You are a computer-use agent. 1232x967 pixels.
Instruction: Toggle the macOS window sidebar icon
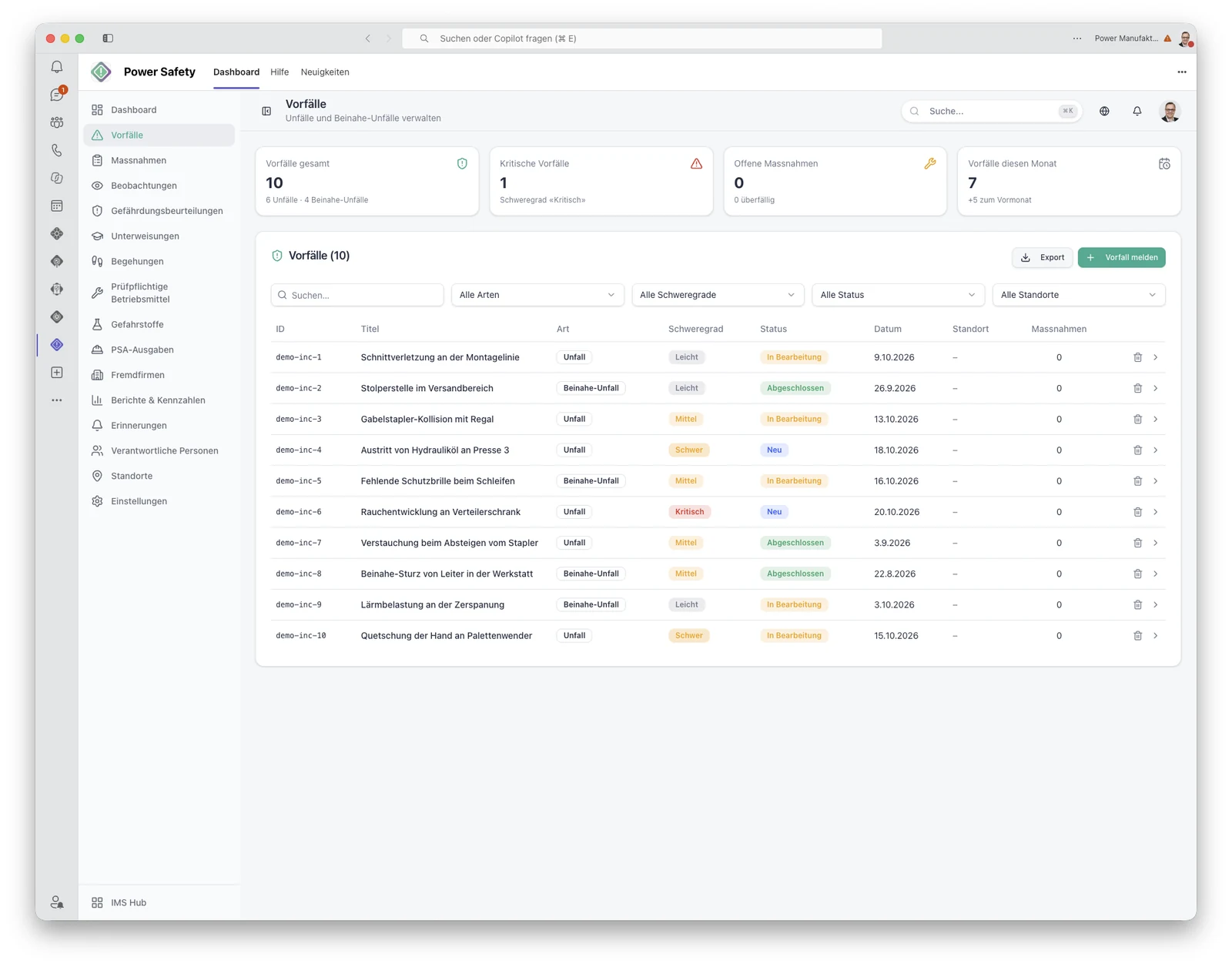pos(108,38)
